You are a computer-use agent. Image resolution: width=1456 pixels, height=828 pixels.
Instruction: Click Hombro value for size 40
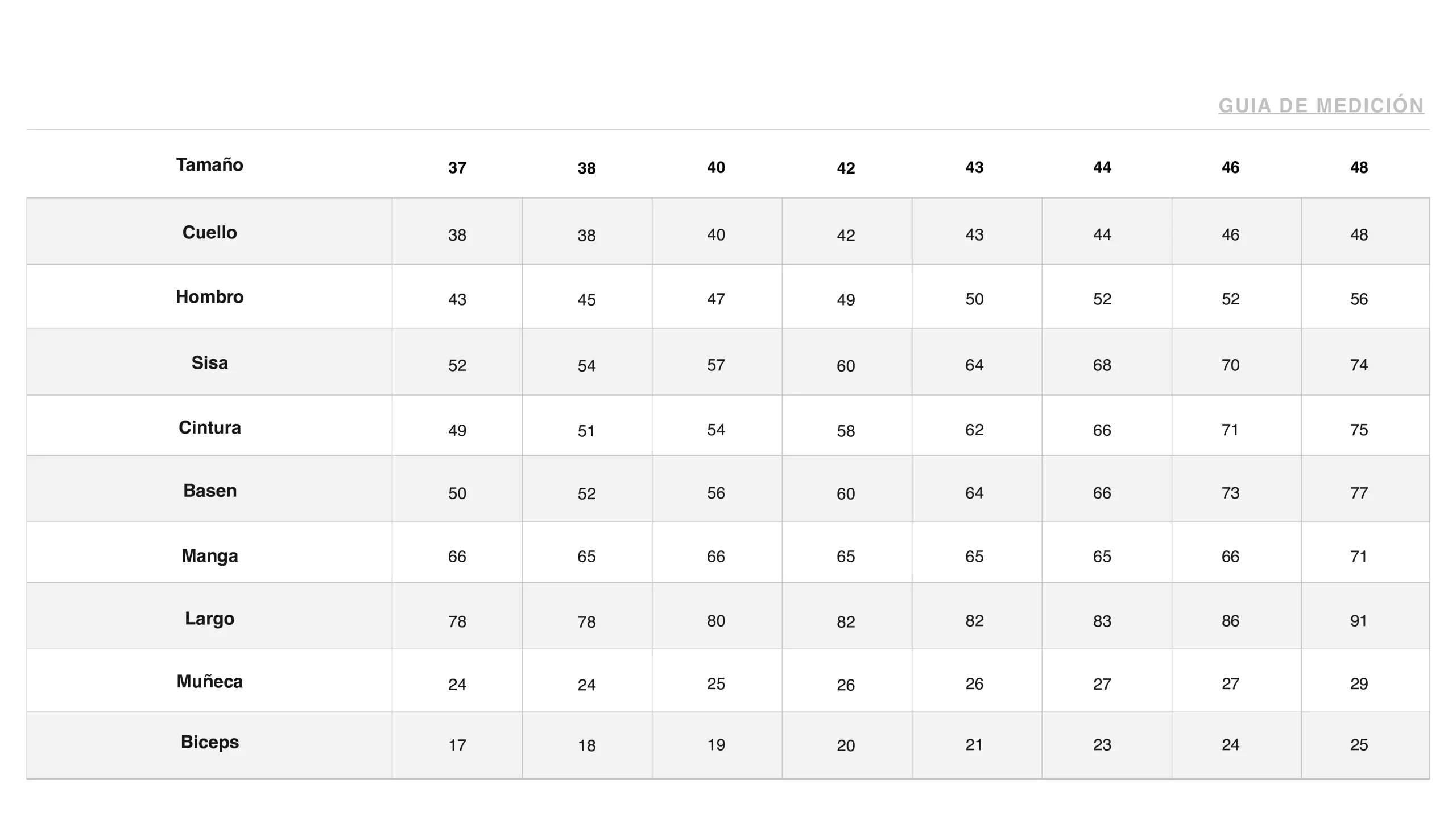point(715,299)
